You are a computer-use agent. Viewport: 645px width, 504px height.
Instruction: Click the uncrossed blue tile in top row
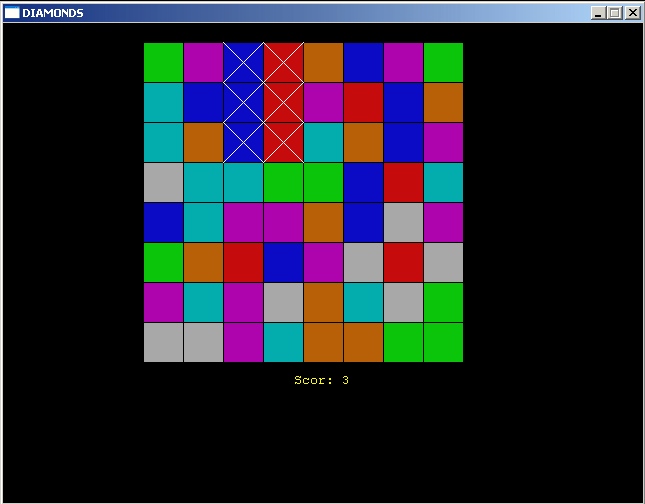coord(363,63)
